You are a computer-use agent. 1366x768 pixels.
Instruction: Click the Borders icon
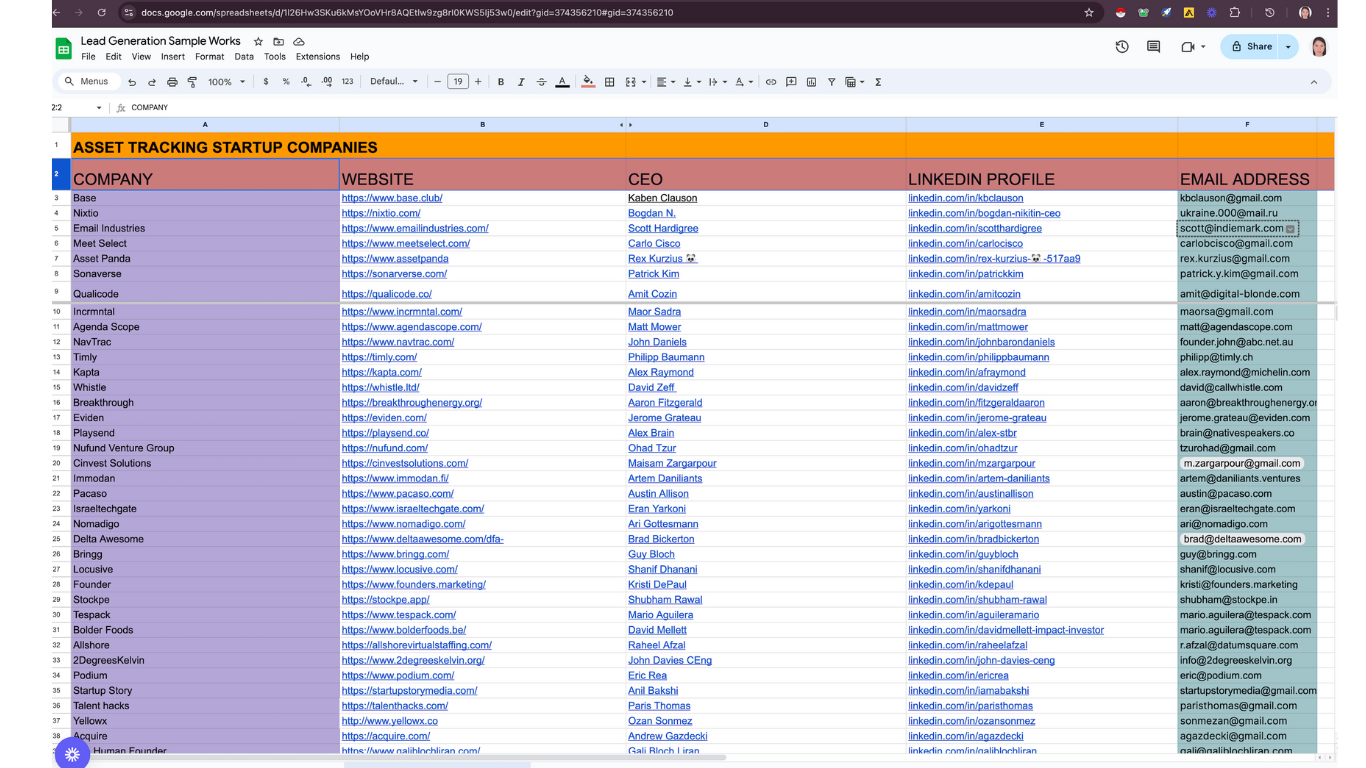[x=609, y=82]
